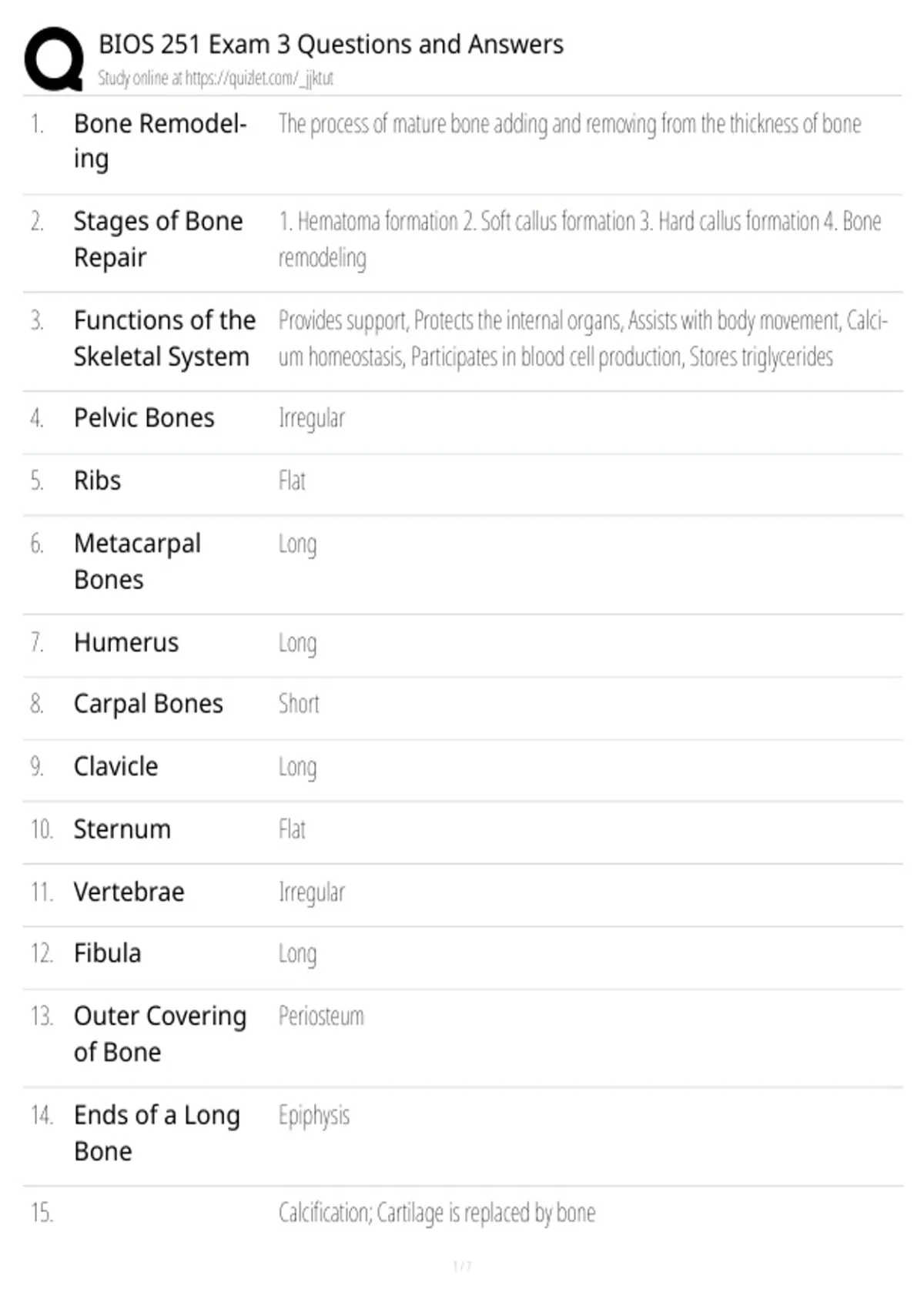Select the document title BIOS 251 Exam 3

pyautogui.click(x=330, y=45)
